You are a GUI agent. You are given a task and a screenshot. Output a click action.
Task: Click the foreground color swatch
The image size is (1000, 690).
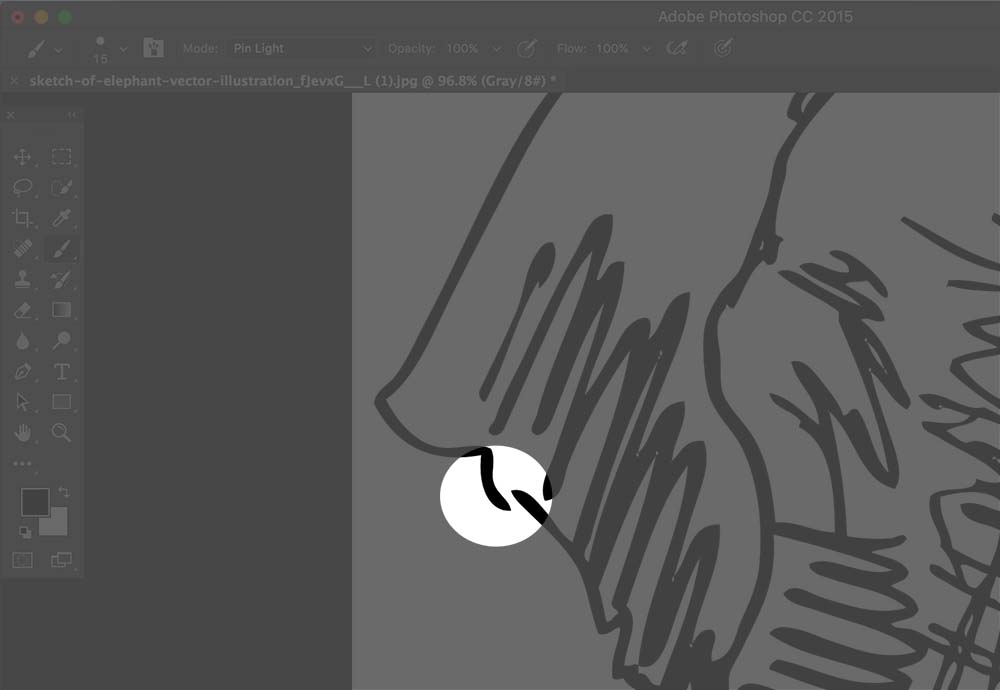[x=35, y=501]
